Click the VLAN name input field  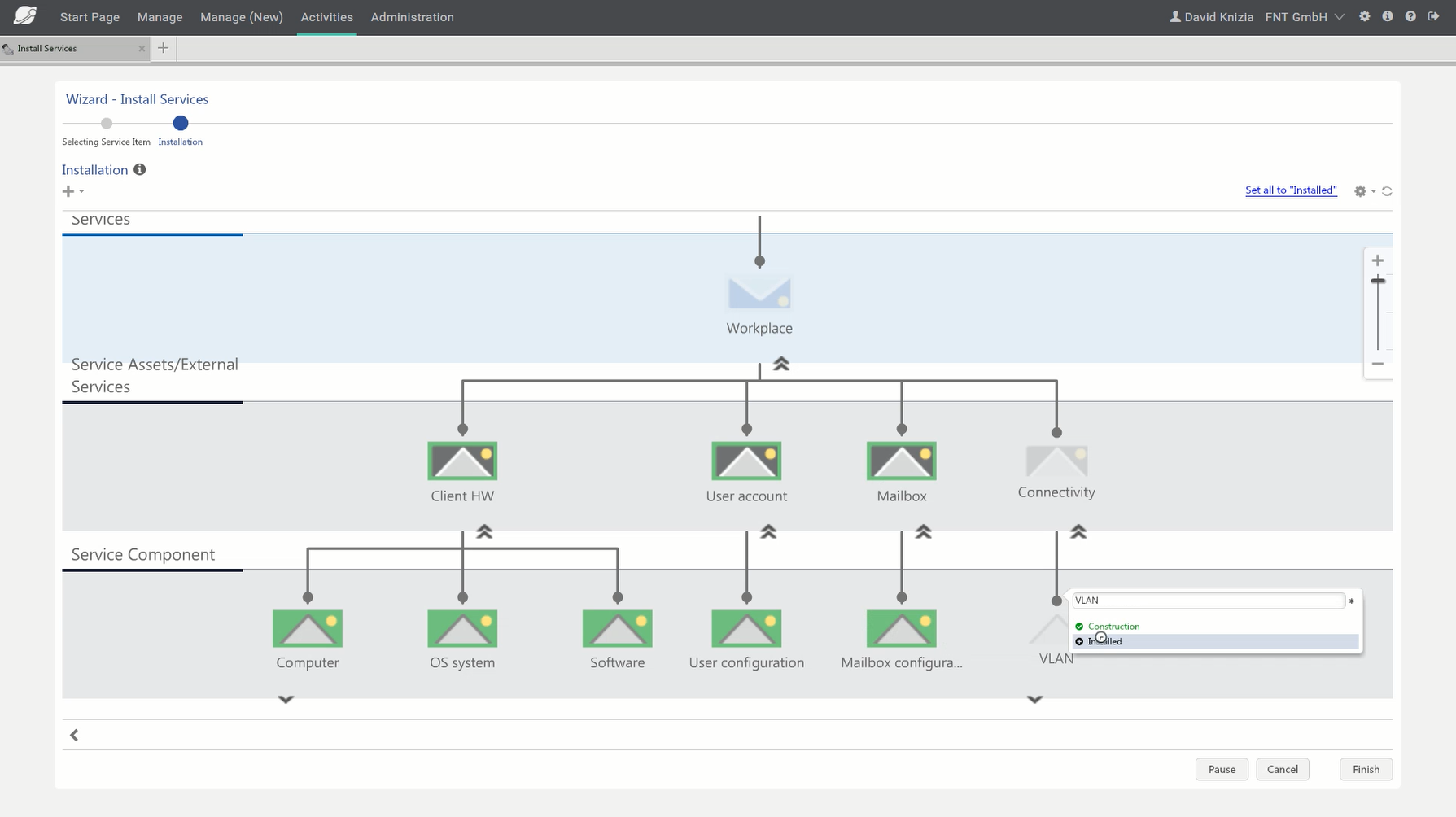1208,601
